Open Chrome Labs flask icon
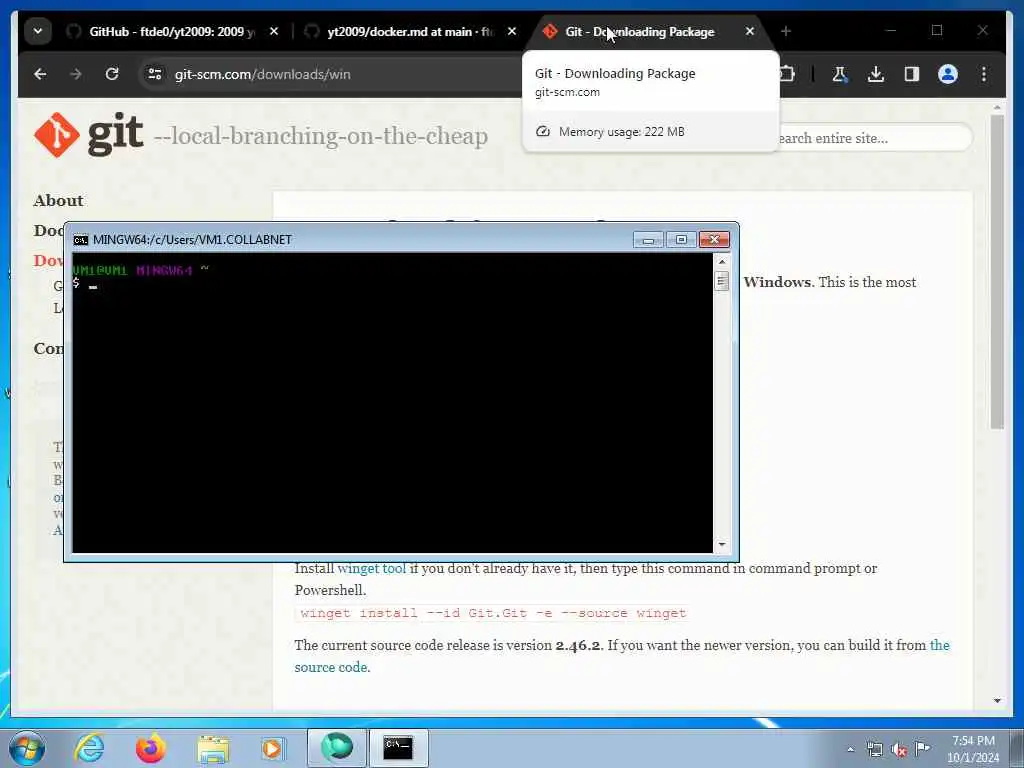 coord(840,74)
